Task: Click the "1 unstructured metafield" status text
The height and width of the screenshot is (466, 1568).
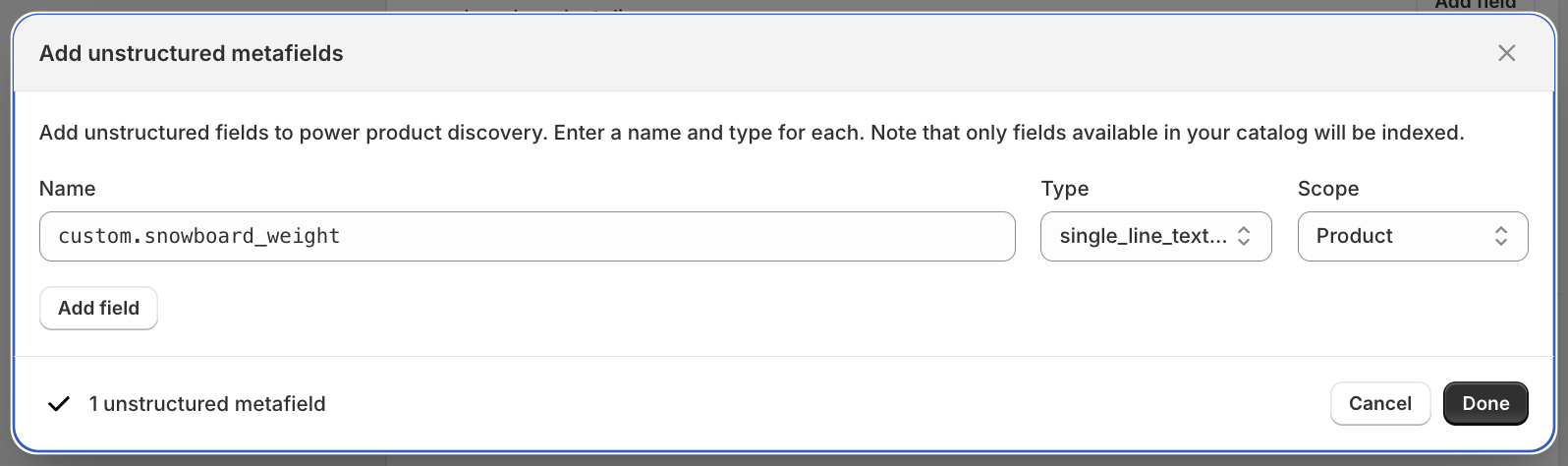Action: click(x=206, y=404)
